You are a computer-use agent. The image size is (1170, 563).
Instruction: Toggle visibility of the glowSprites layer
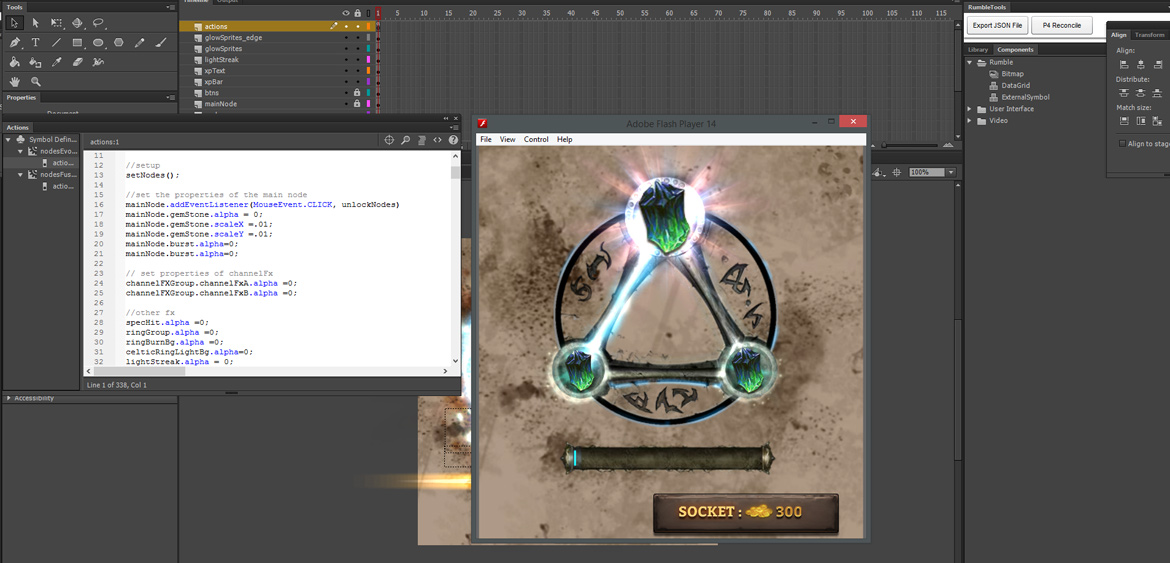click(x=346, y=49)
